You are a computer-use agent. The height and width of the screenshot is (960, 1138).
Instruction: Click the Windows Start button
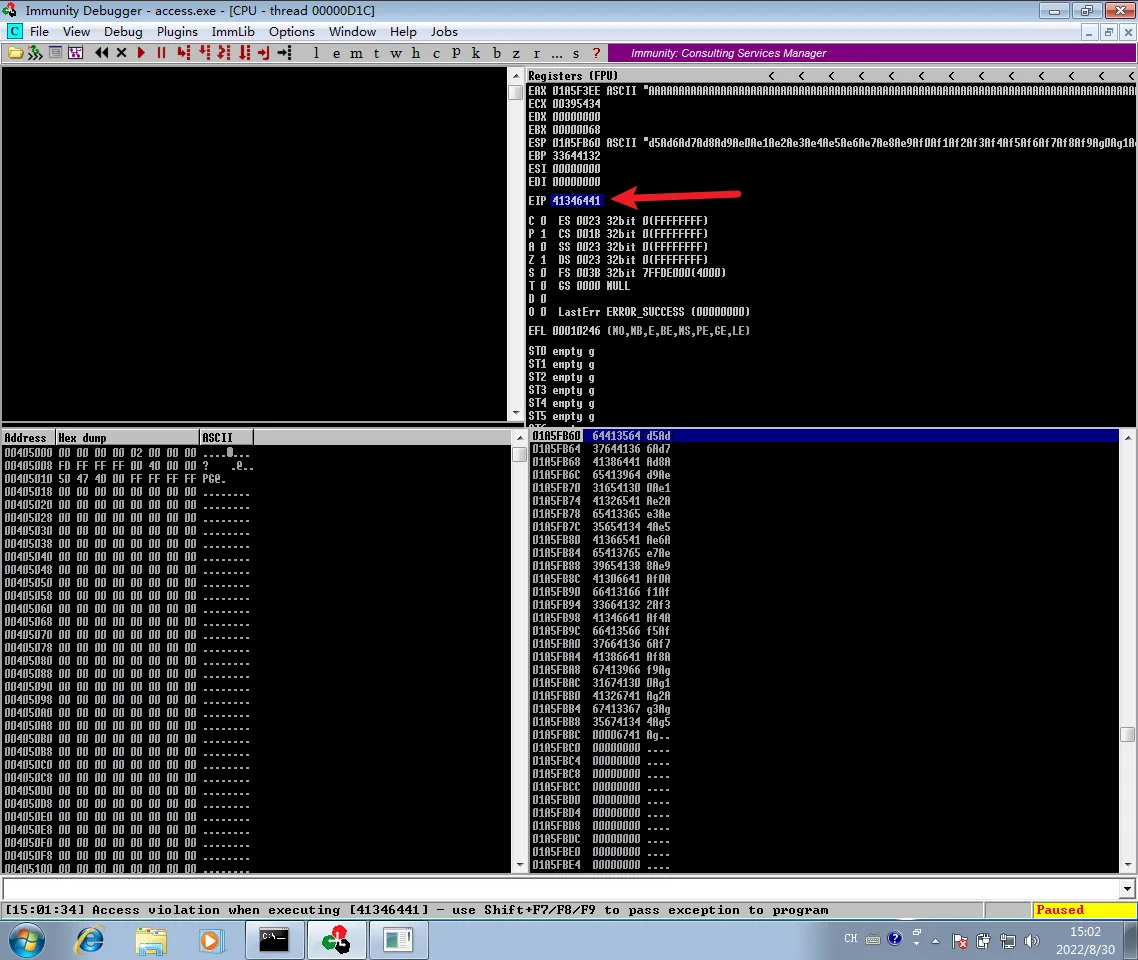[27, 940]
